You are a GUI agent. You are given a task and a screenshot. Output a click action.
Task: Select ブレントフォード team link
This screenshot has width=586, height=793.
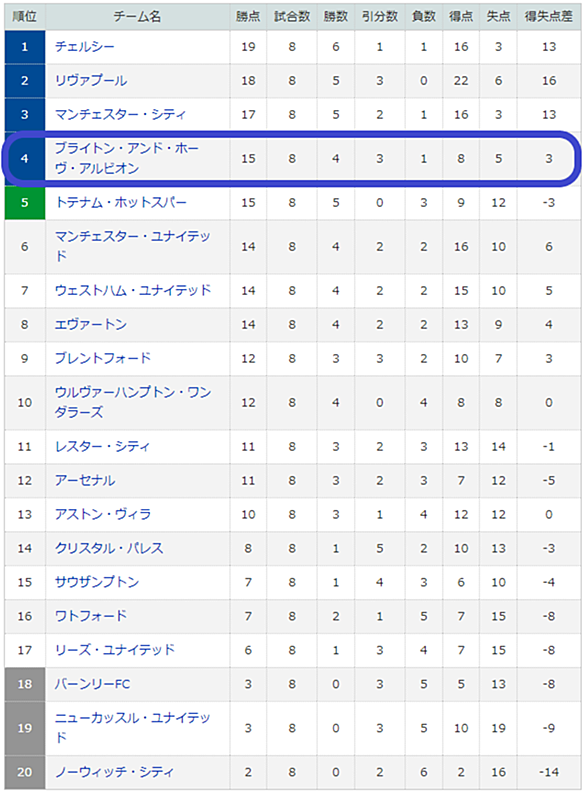tap(103, 358)
